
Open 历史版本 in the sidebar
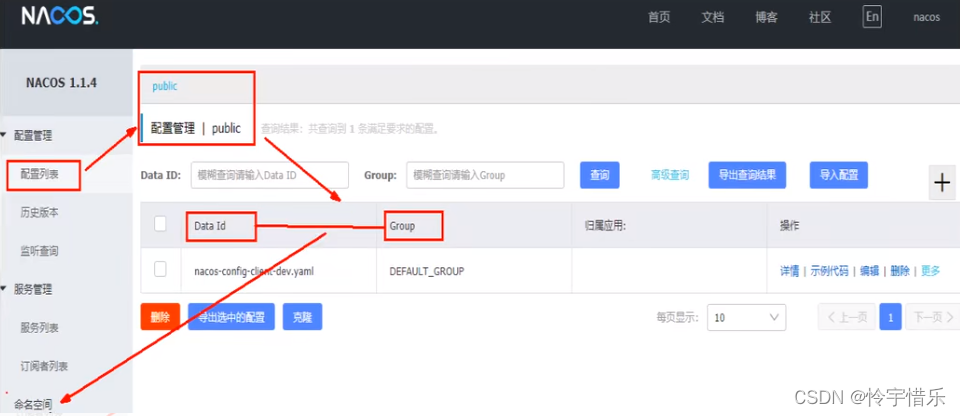pos(40,213)
